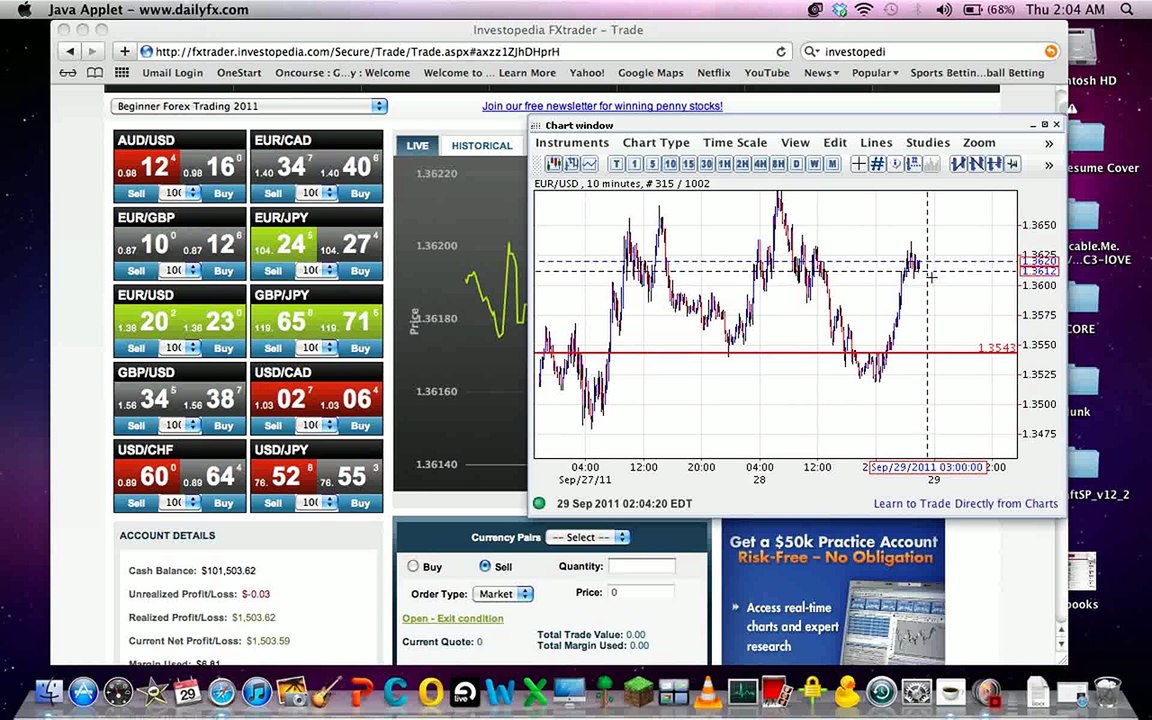Click the browser back arrow button
The height and width of the screenshot is (720, 1152).
pyautogui.click(x=70, y=51)
